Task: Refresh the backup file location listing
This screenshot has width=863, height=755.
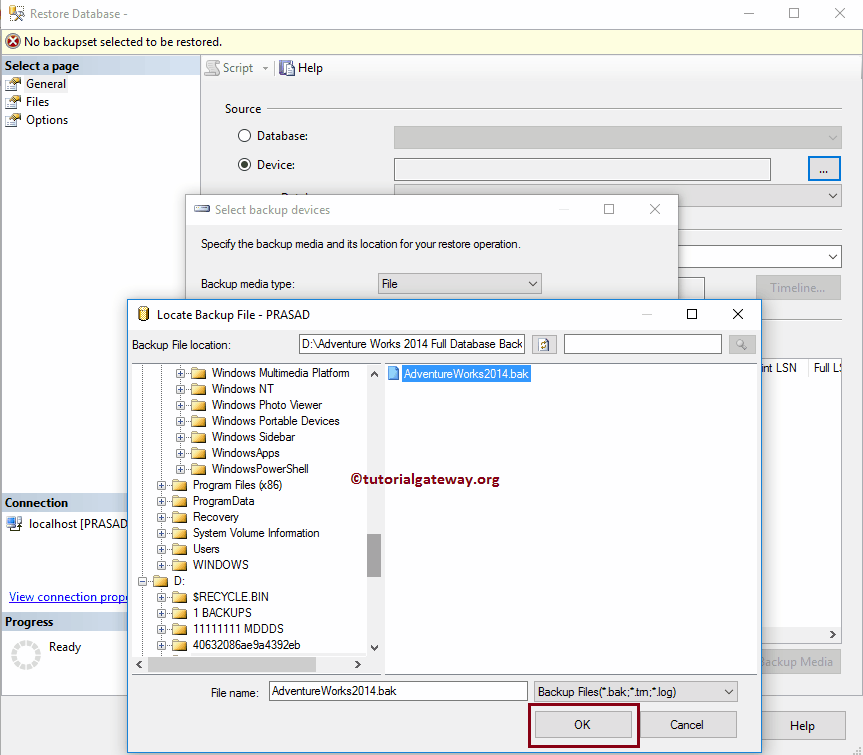Action: pyautogui.click(x=543, y=344)
